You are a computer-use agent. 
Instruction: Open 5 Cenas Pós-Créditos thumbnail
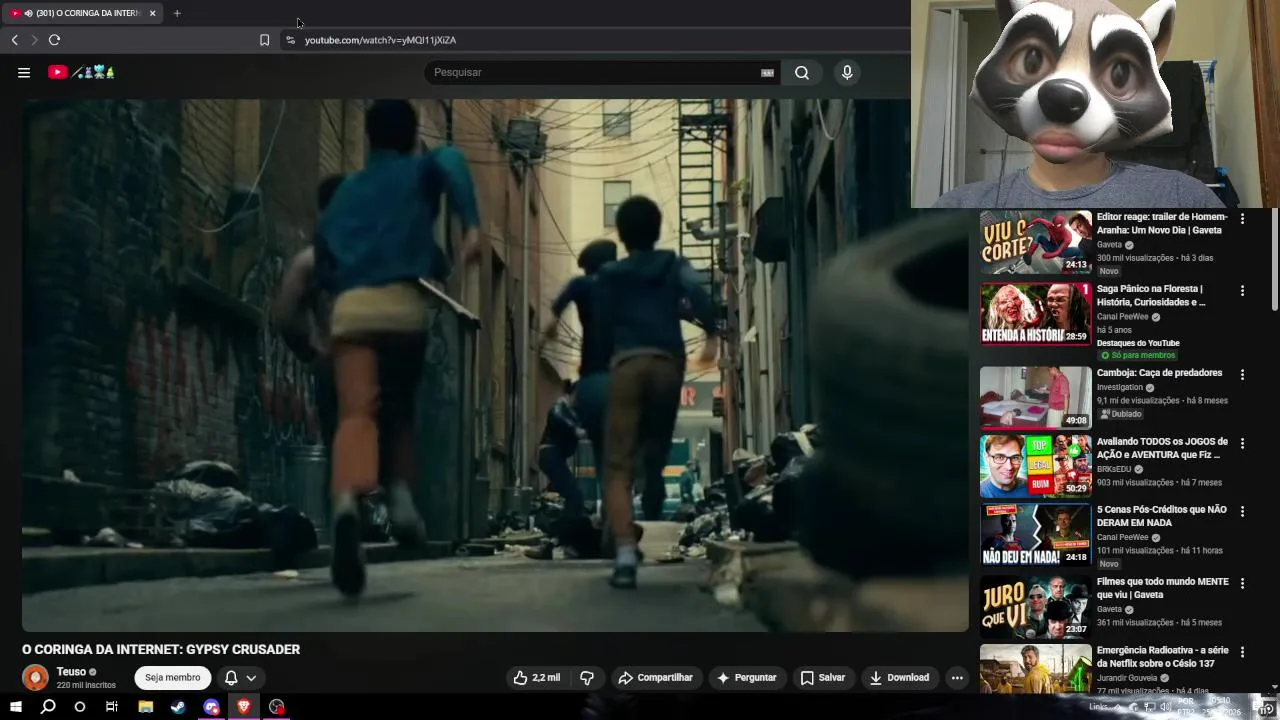pos(1036,534)
